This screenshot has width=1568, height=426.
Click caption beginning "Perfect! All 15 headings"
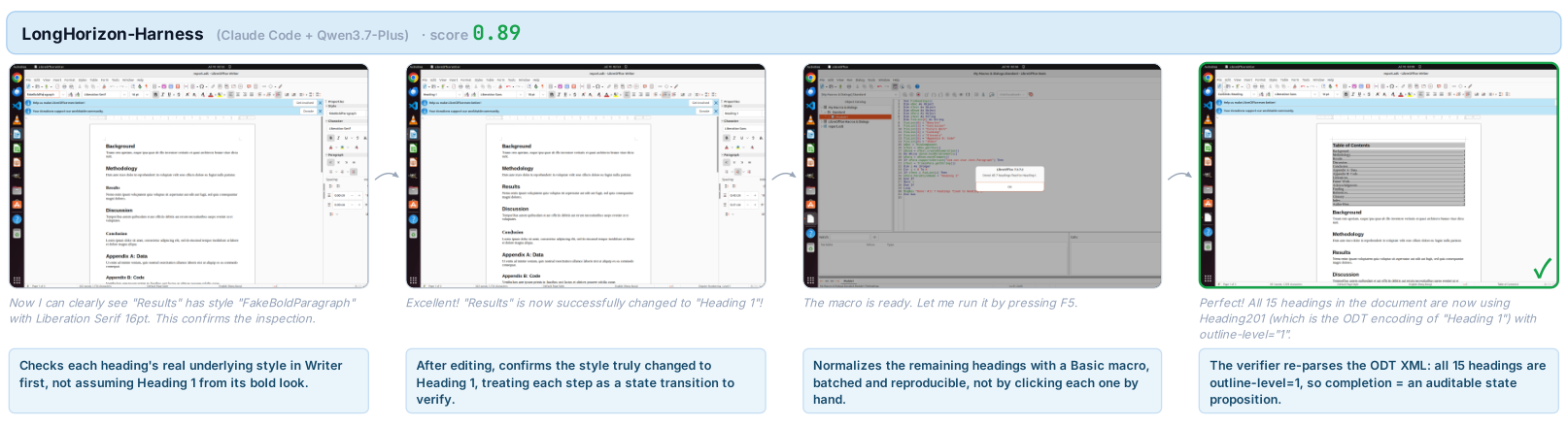click(x=1368, y=318)
